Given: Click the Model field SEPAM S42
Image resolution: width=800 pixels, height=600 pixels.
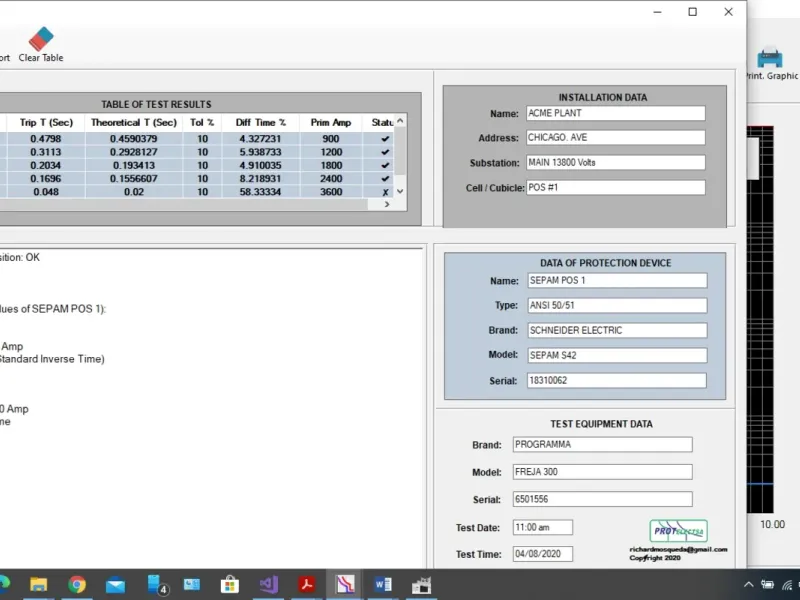Looking at the screenshot, I should click(617, 355).
